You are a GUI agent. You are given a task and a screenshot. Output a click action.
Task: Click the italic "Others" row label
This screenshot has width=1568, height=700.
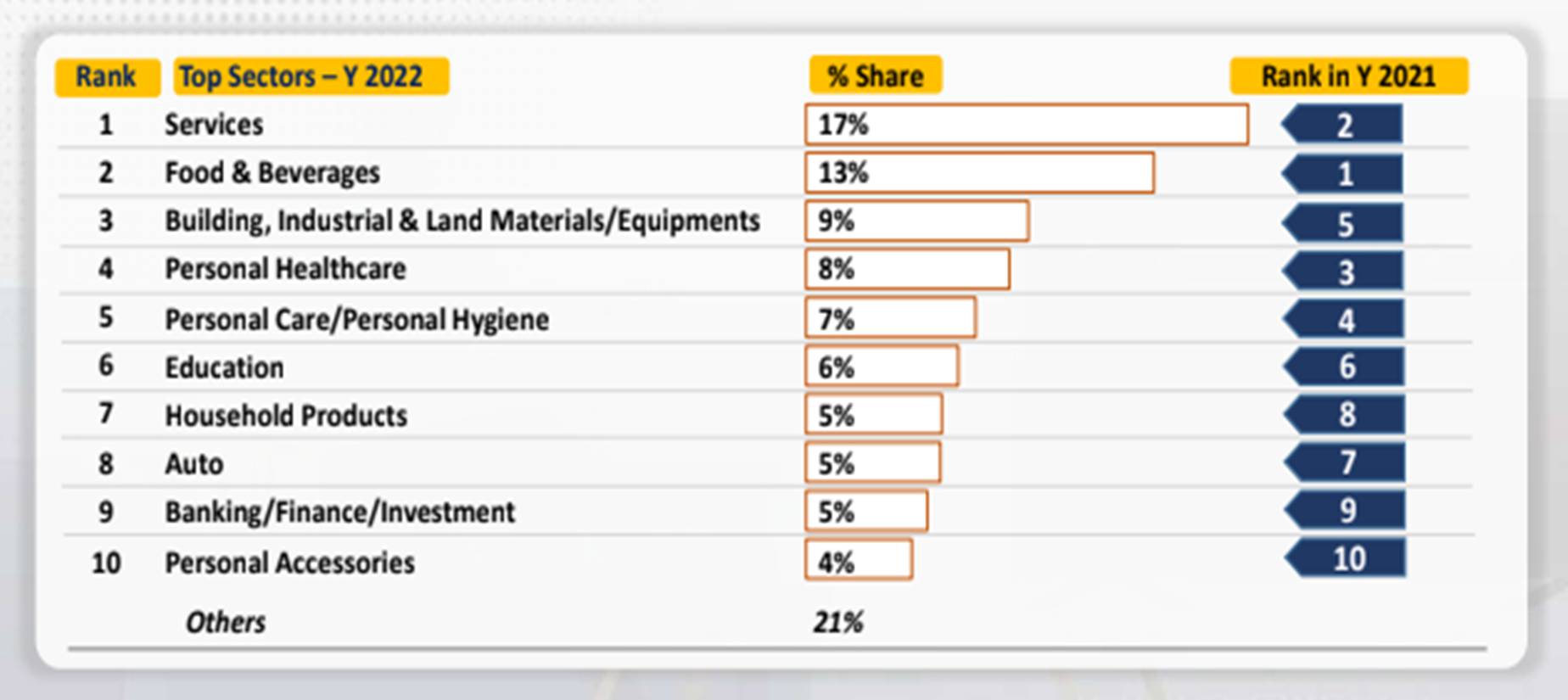pos(225,623)
